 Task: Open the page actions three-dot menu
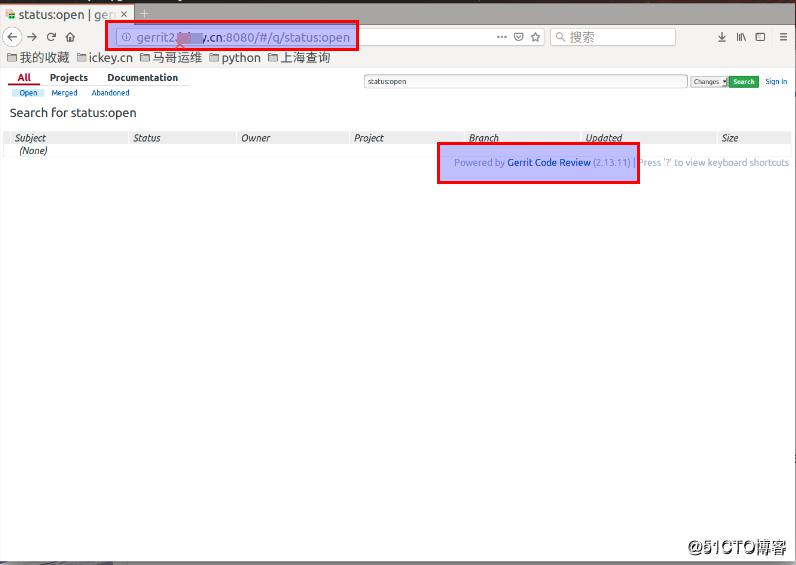pyautogui.click(x=502, y=37)
